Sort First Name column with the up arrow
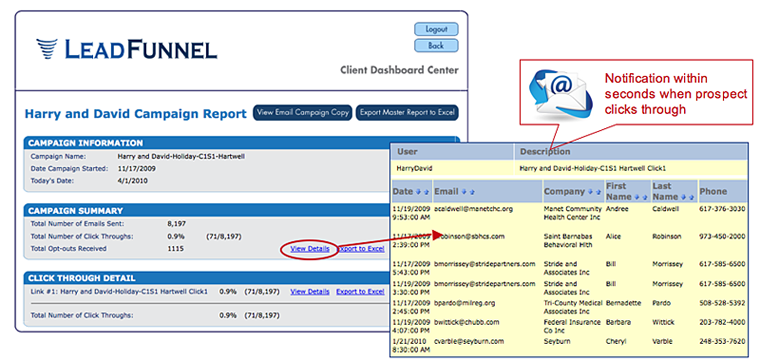The height and width of the screenshot is (361, 760). click(x=645, y=197)
